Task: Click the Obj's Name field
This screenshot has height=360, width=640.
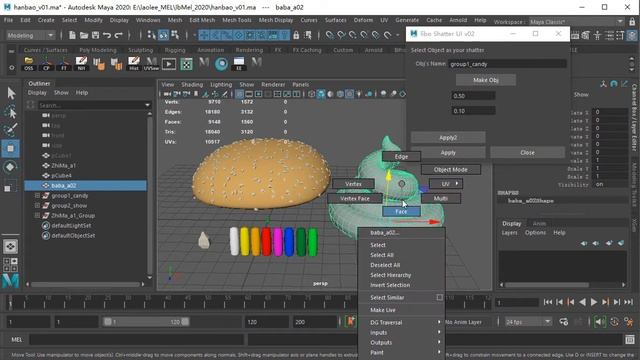Action: [507, 64]
